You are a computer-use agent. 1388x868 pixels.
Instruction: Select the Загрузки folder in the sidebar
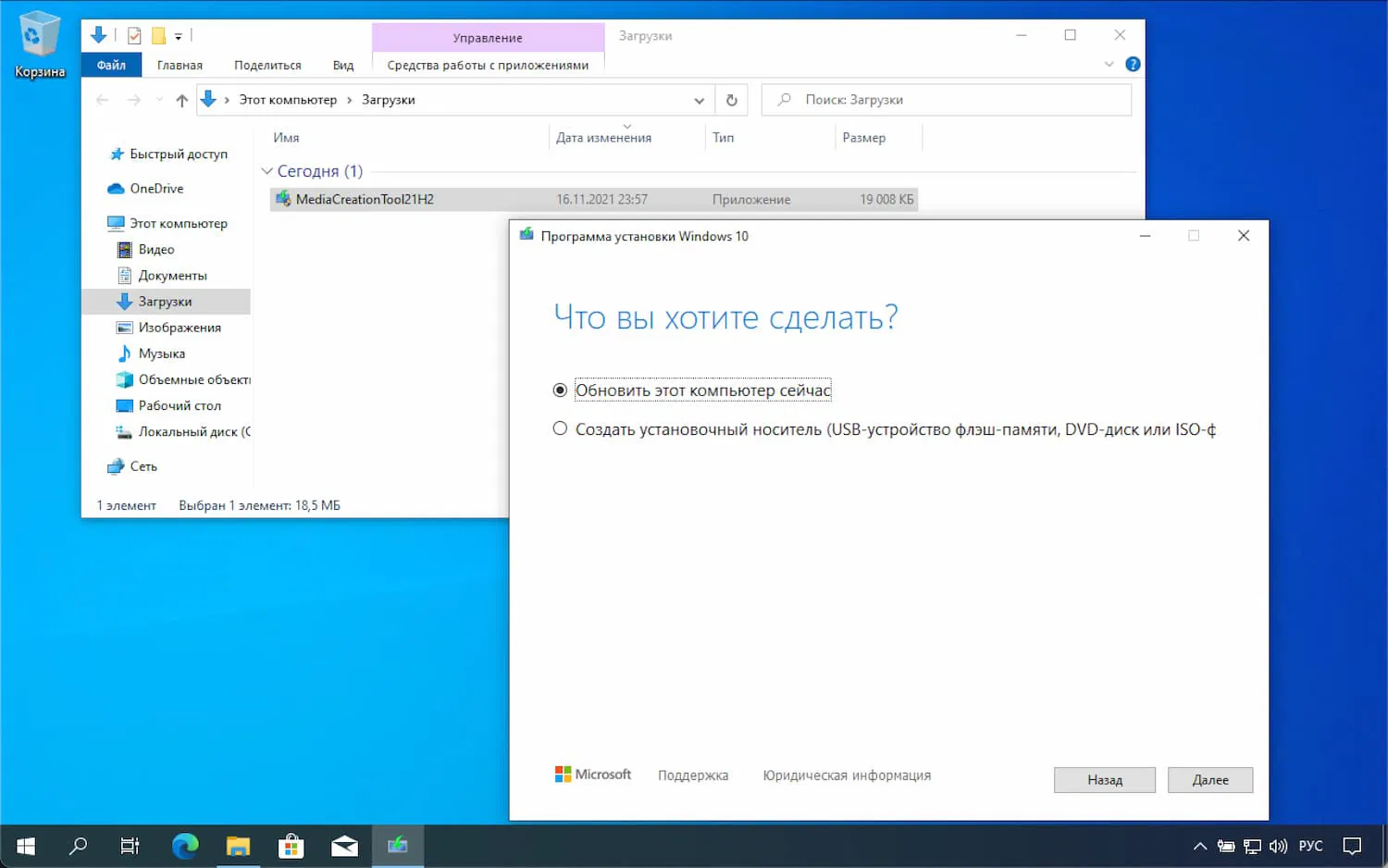coord(165,301)
